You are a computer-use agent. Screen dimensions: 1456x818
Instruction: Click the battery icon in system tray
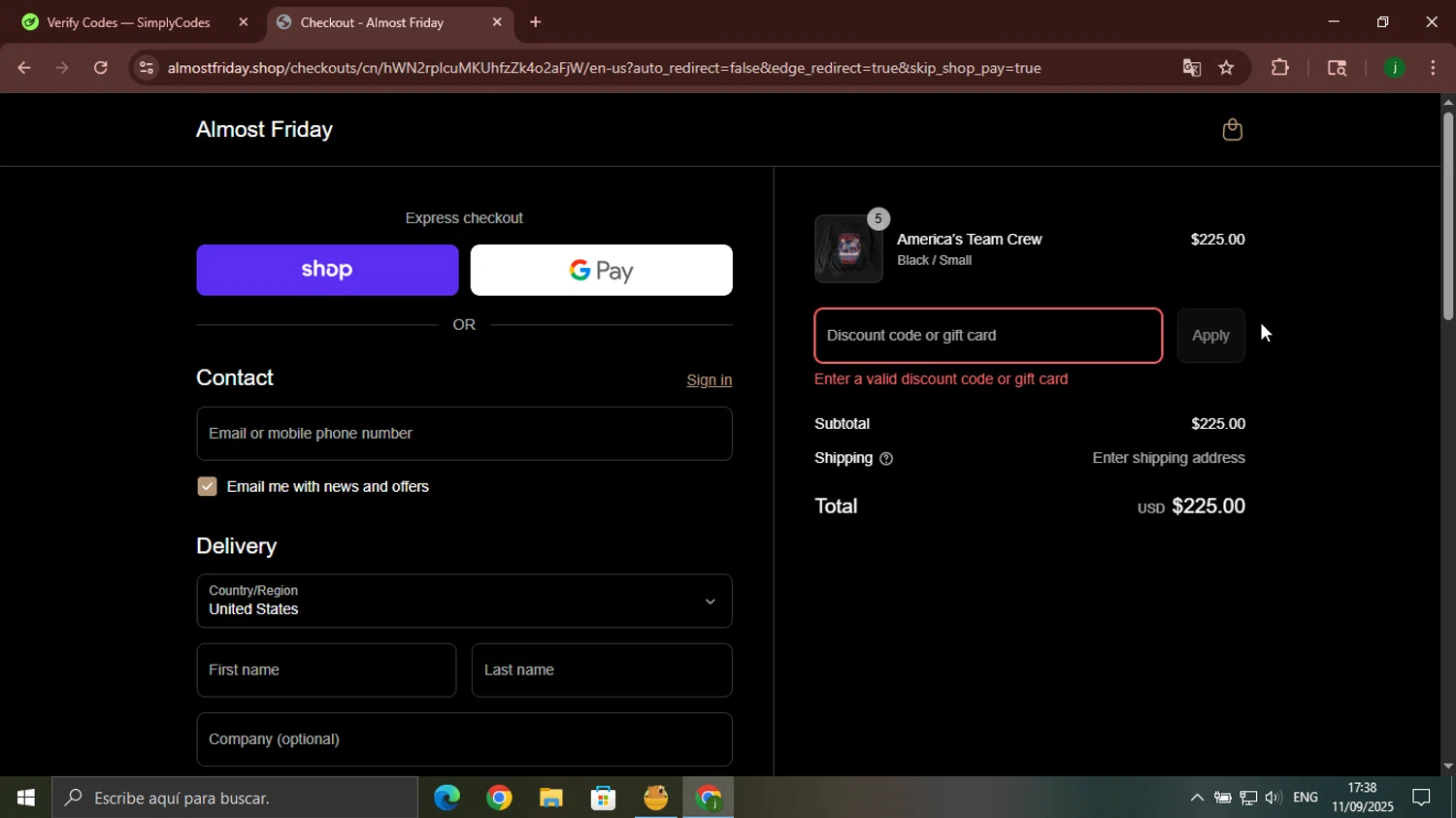(1223, 798)
